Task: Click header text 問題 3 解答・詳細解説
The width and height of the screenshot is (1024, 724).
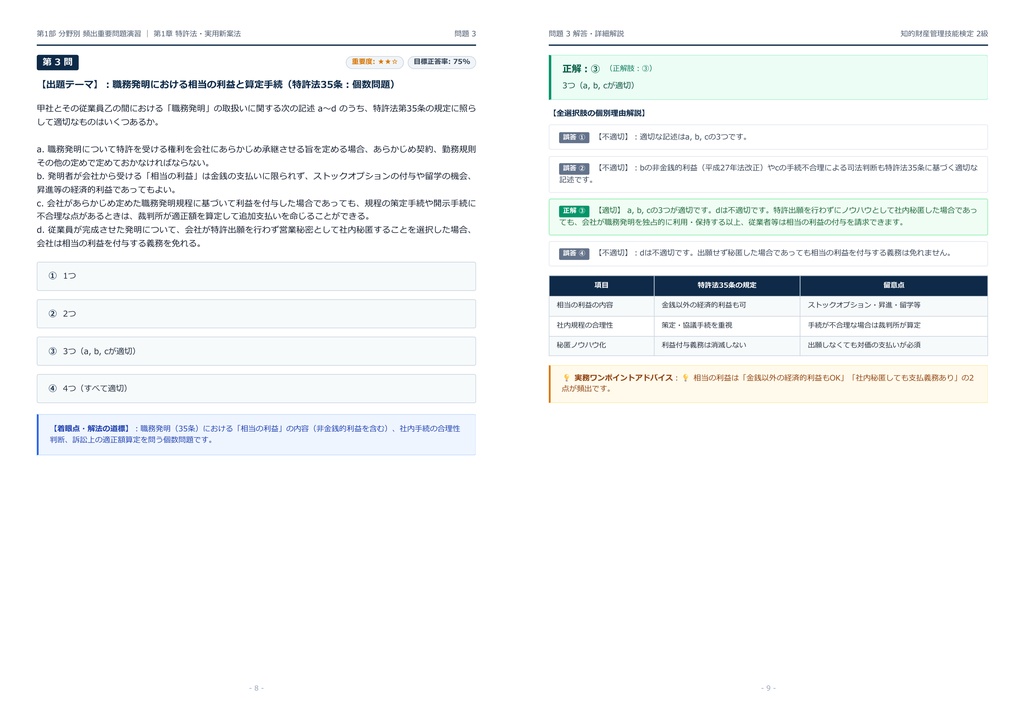Action: (586, 33)
